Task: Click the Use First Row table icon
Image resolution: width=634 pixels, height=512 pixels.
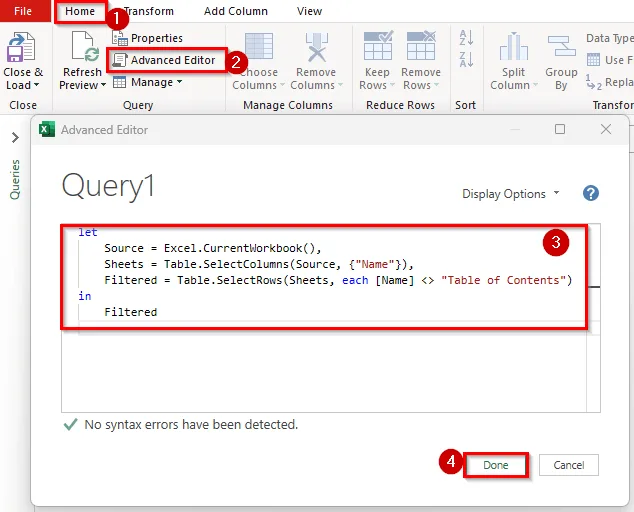Action: [x=593, y=60]
